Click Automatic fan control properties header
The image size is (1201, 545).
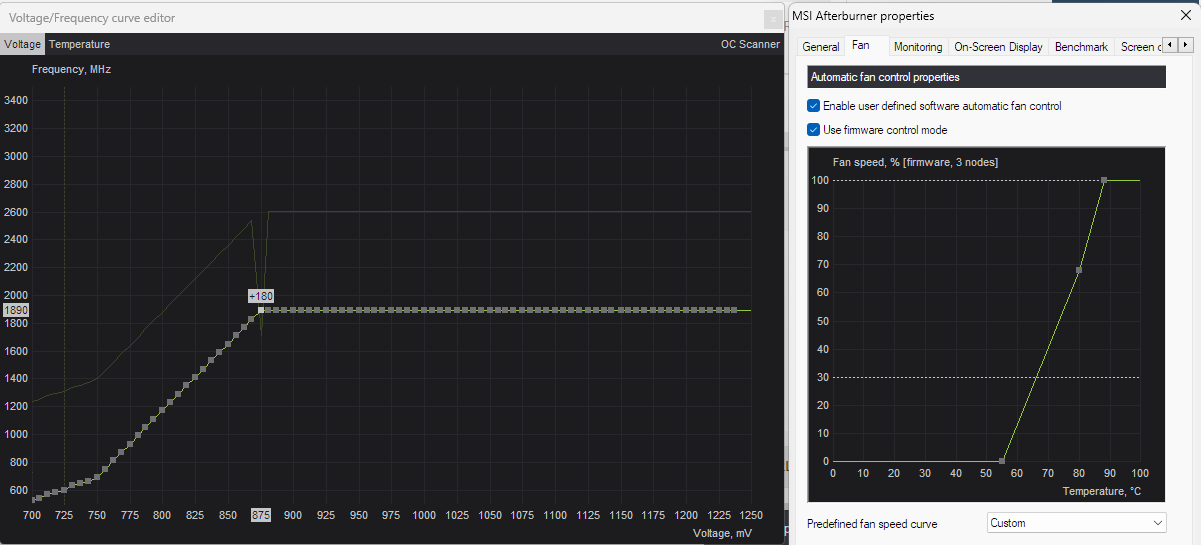pyautogui.click(x=986, y=77)
